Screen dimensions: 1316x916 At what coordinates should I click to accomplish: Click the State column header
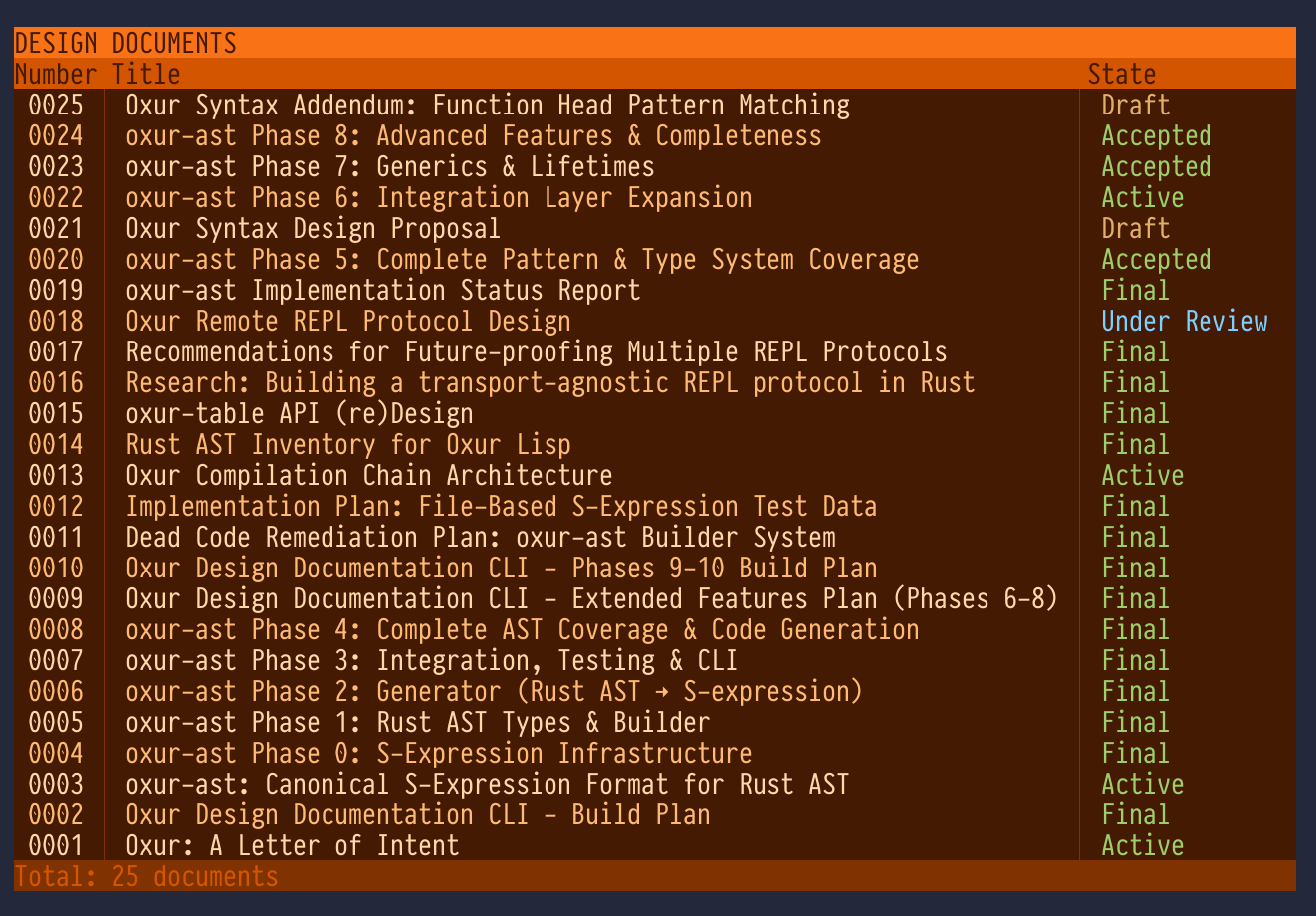pos(1121,74)
